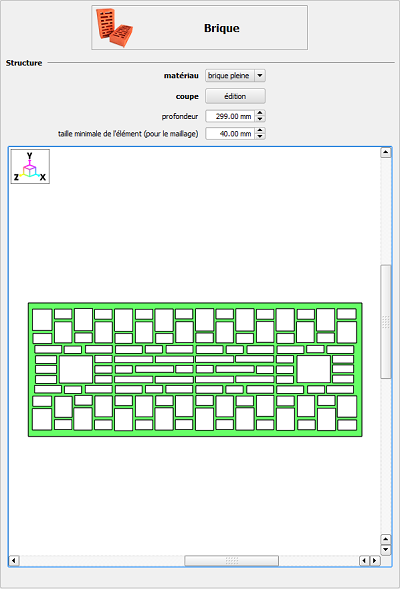Click the large right square hole in the brick
The width and height of the screenshot is (400, 589).
click(314, 369)
